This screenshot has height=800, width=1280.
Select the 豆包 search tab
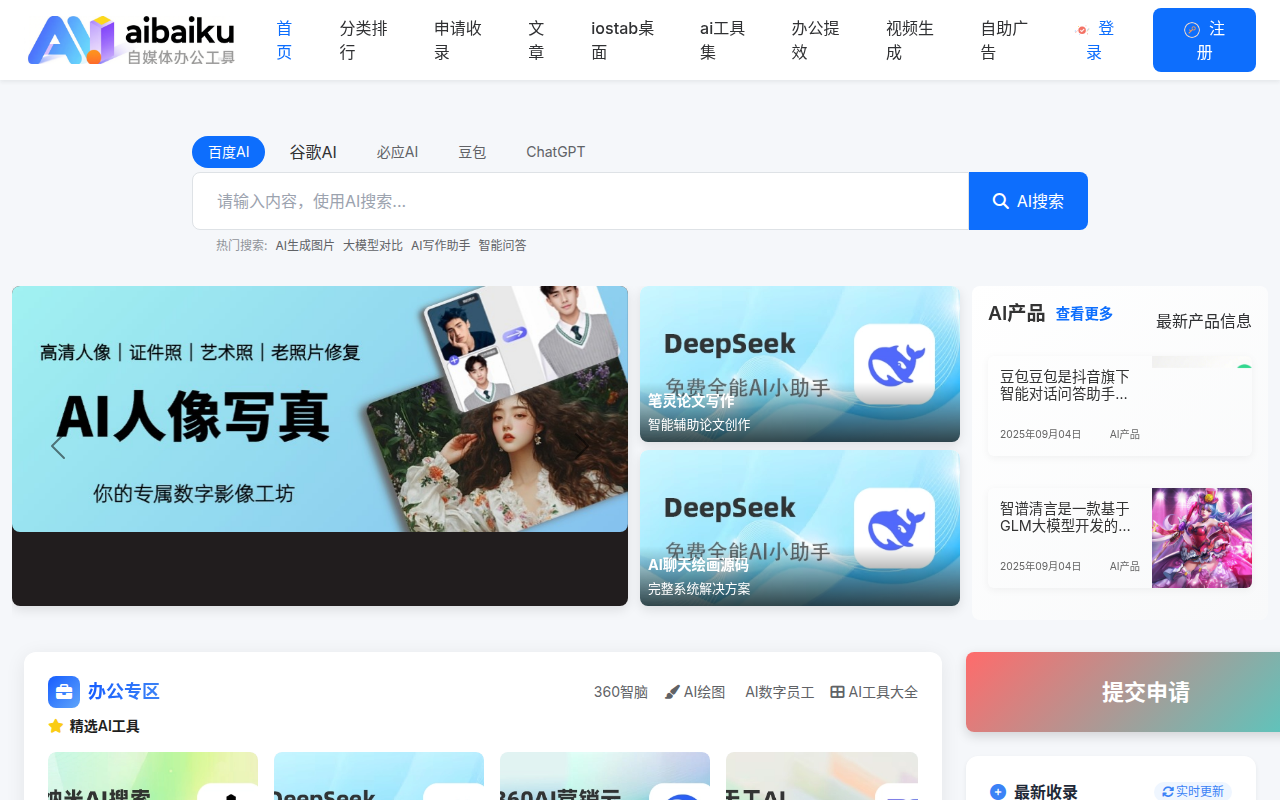coord(472,152)
